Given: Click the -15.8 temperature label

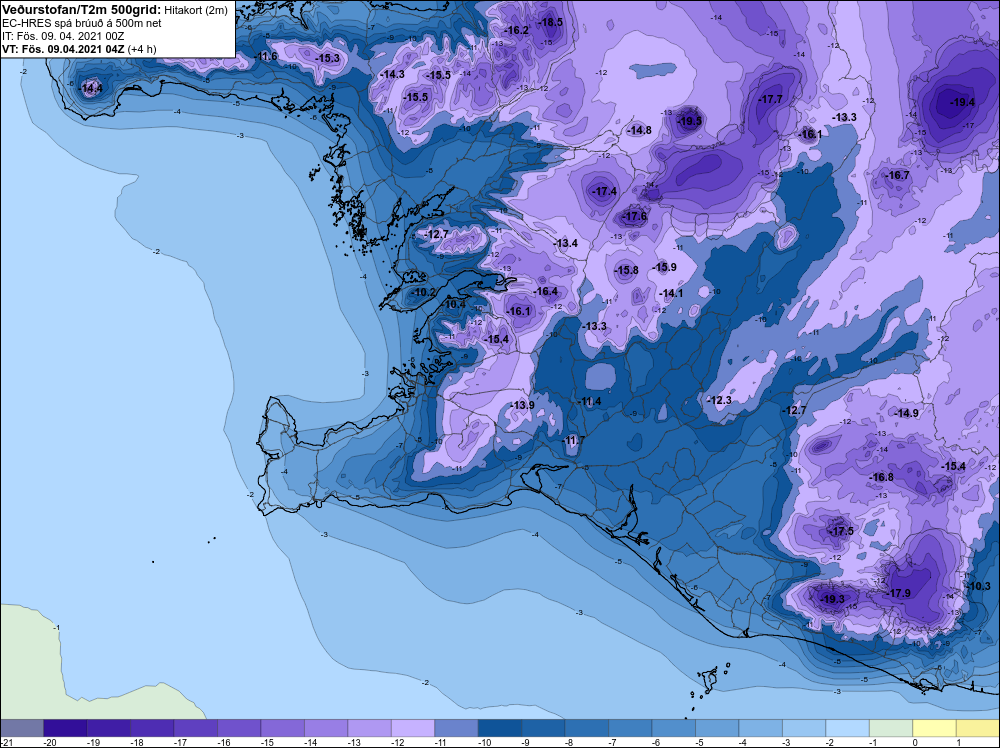Looking at the screenshot, I should click(626, 270).
